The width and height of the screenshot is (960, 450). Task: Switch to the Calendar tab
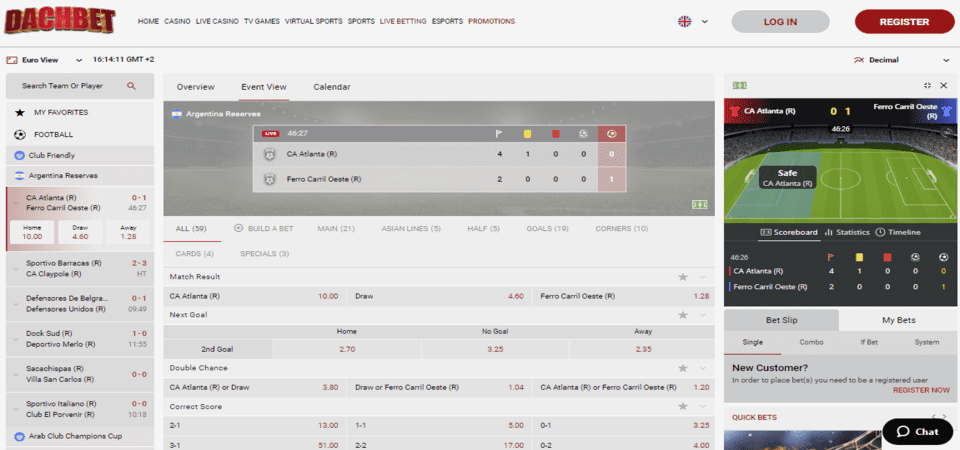point(332,87)
